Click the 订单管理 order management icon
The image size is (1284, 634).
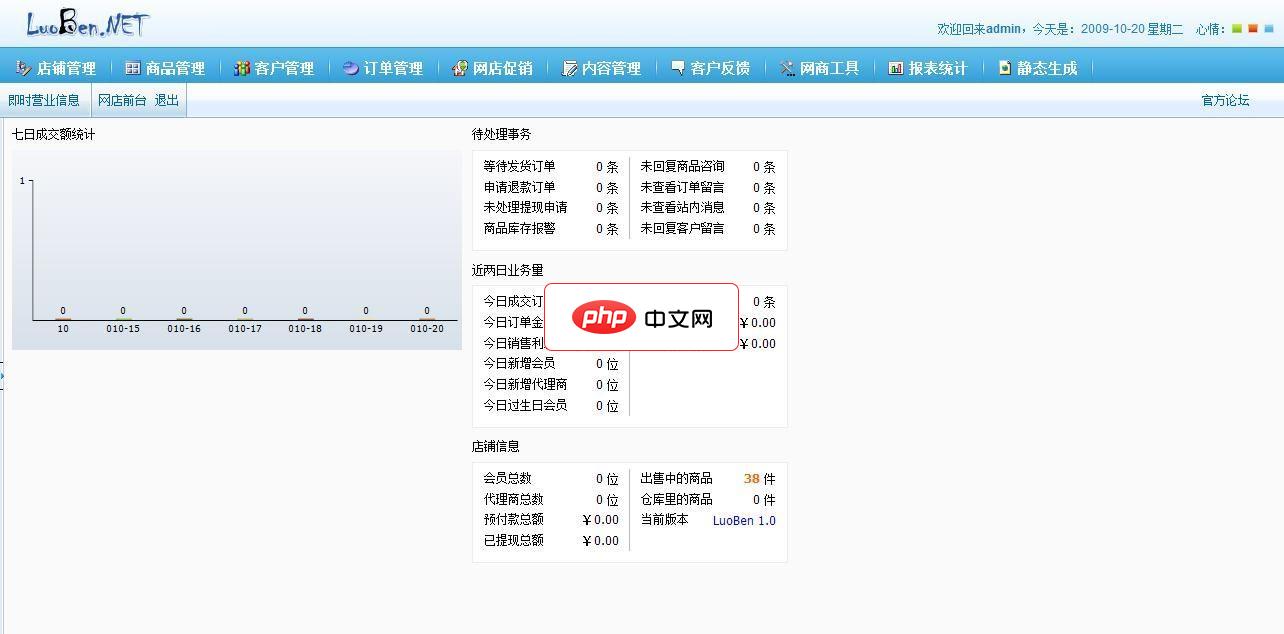point(349,68)
